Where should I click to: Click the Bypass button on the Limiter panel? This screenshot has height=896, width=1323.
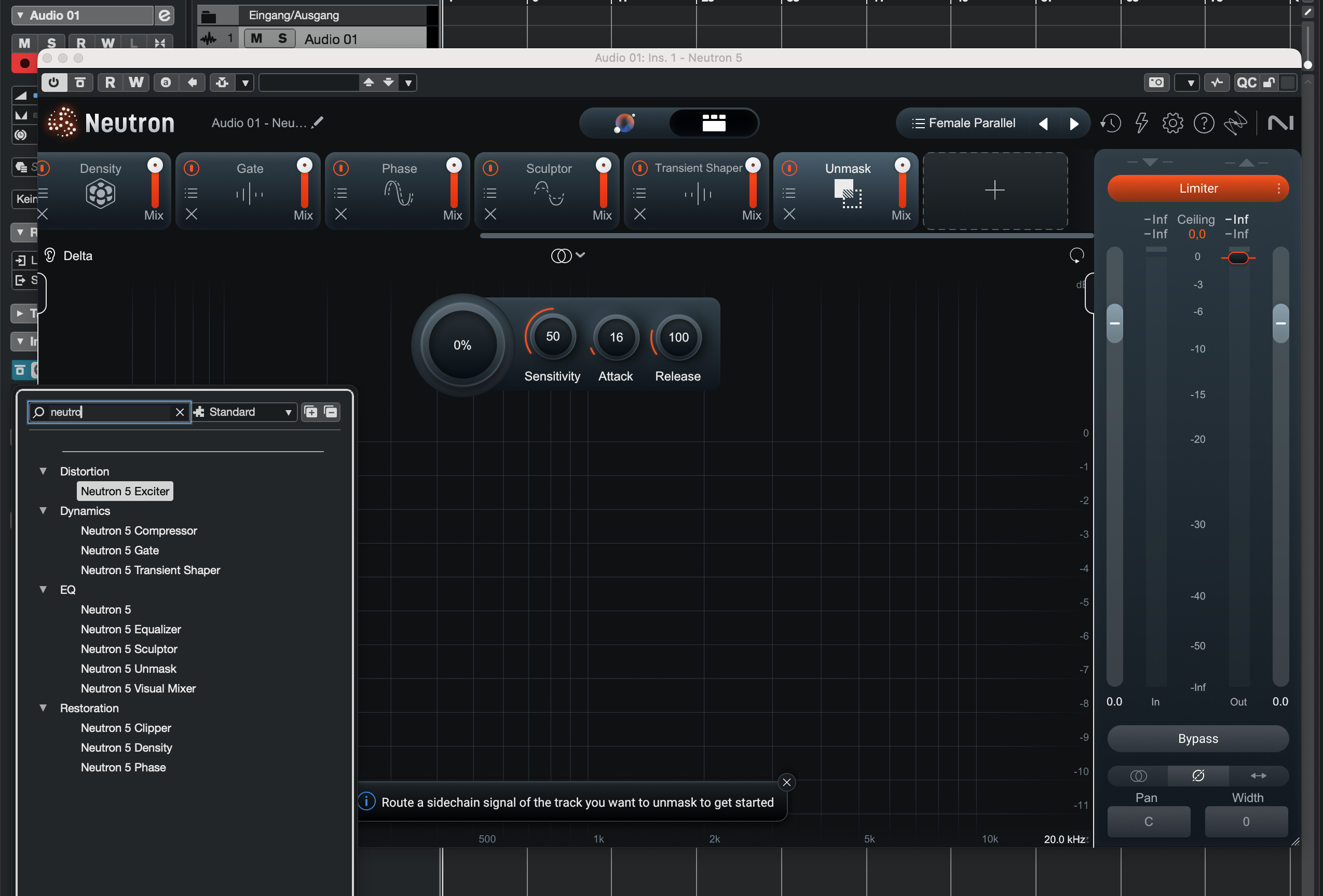[1198, 738]
